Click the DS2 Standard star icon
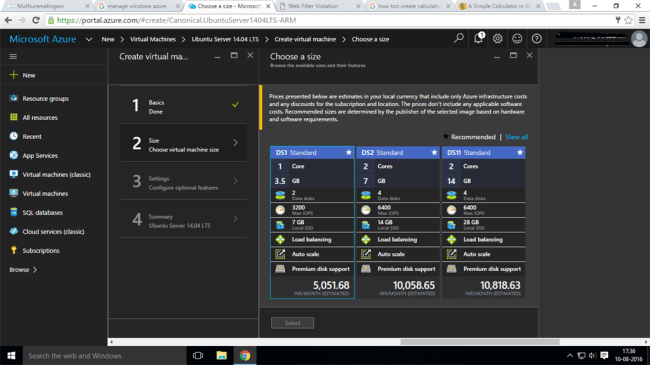Viewport: 650px width, 365px height. tap(434, 152)
